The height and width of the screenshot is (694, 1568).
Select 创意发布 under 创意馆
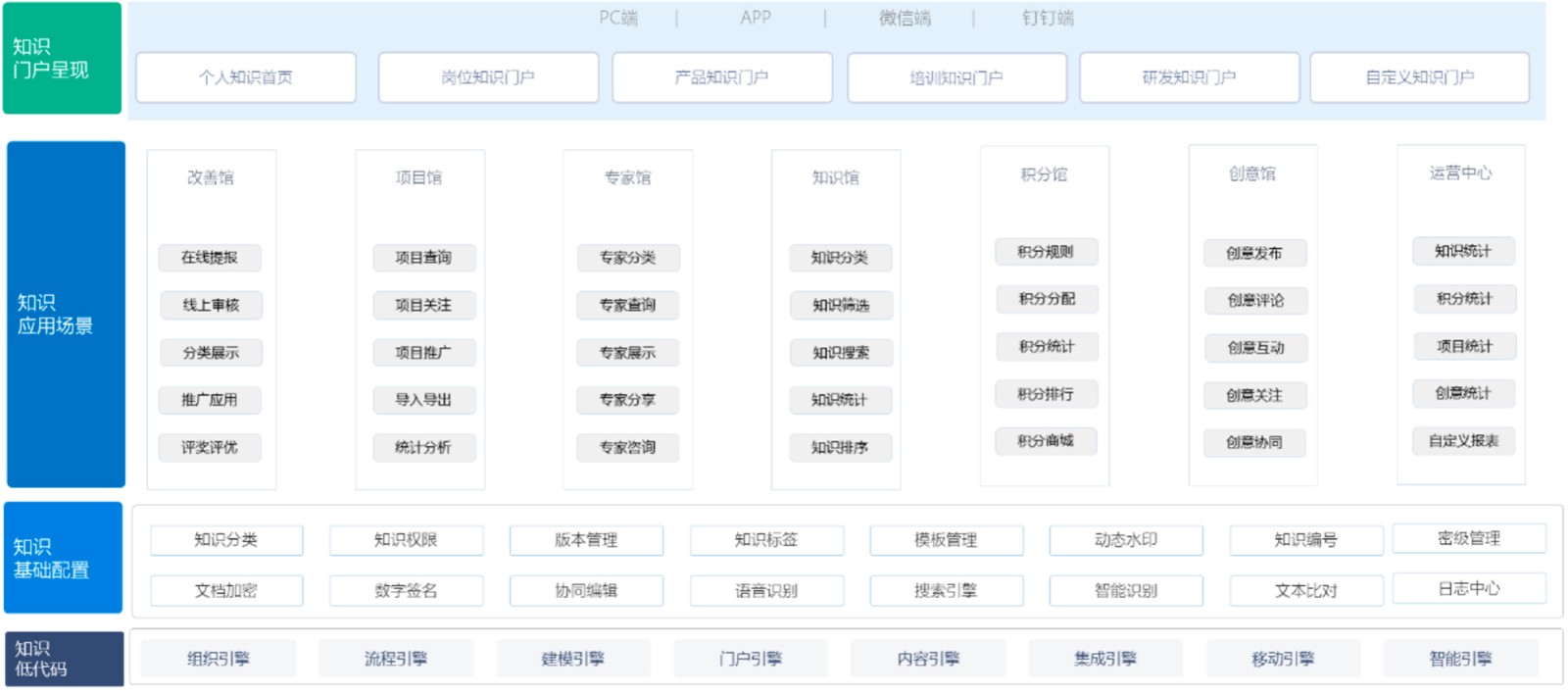[x=1254, y=254]
